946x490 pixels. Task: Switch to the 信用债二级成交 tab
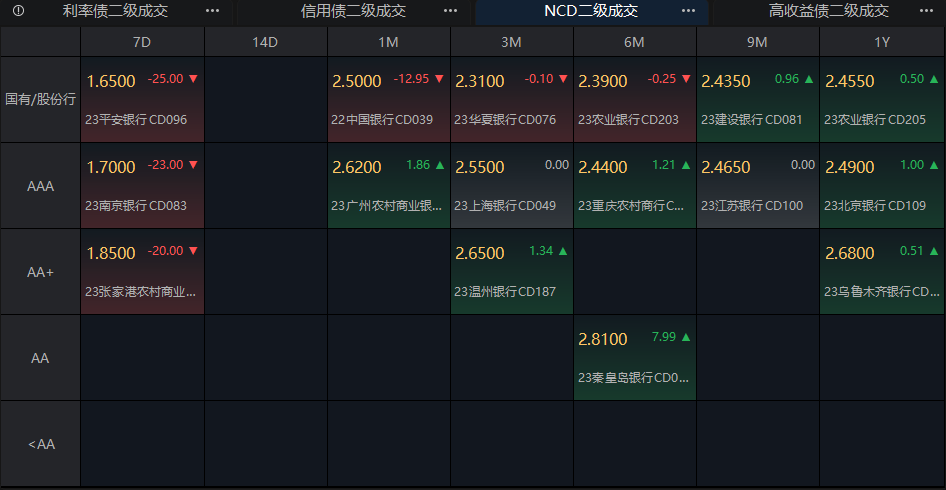pos(353,11)
